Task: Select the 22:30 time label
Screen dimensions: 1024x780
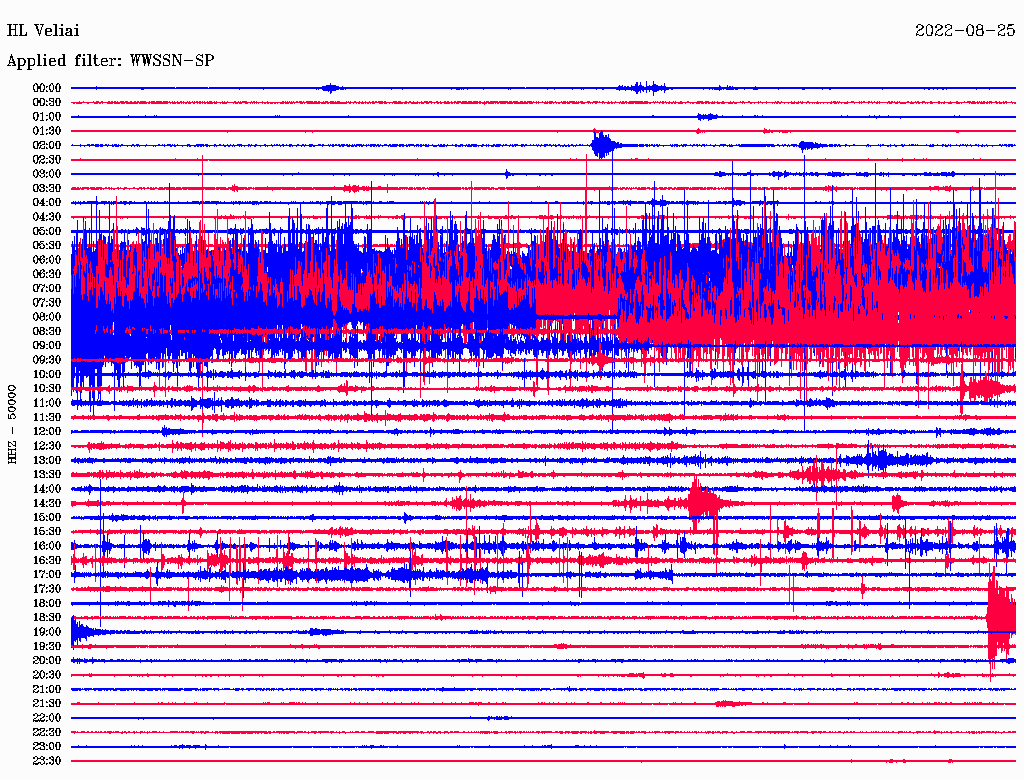Action: click(47, 733)
